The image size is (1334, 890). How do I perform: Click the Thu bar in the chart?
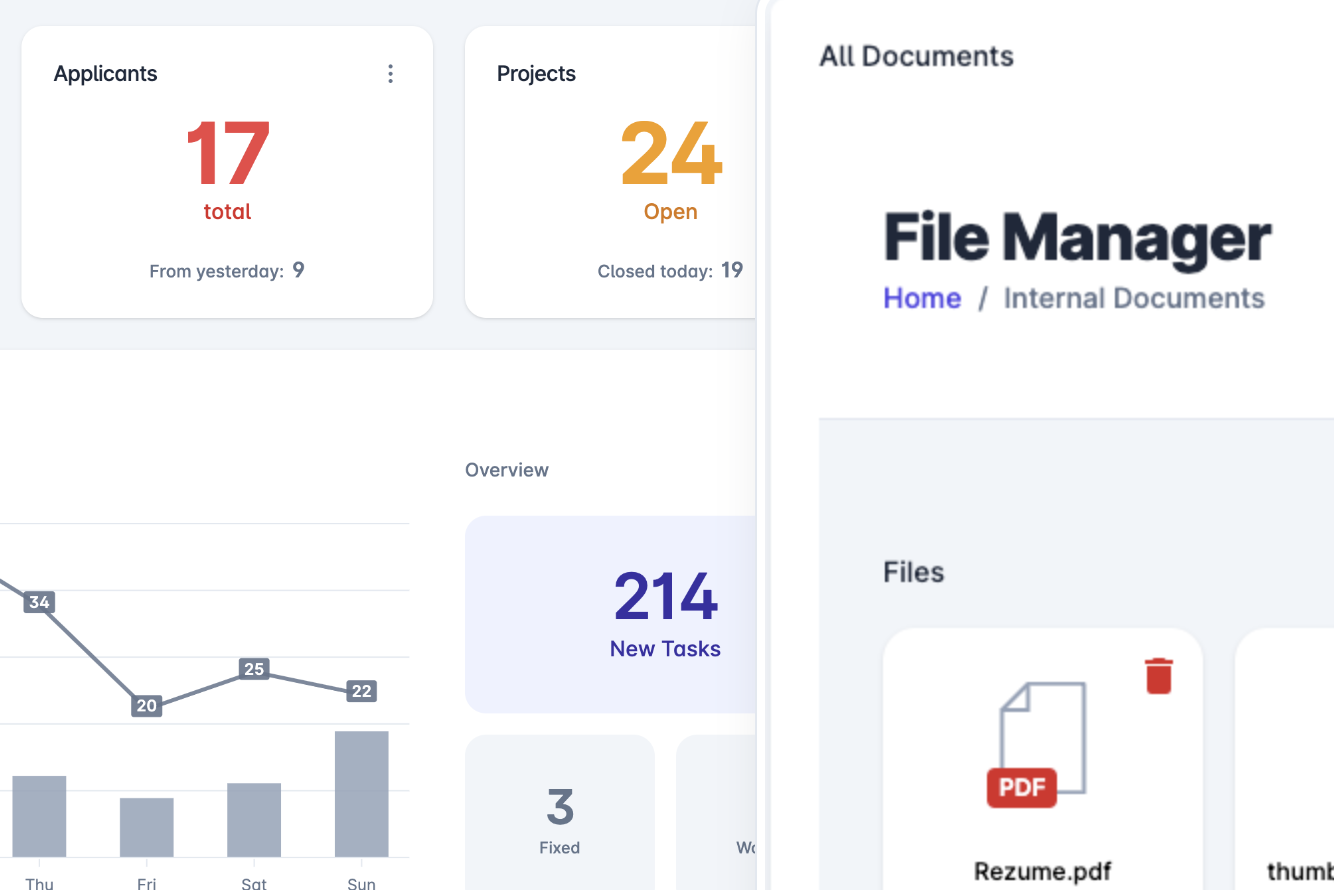click(39, 816)
